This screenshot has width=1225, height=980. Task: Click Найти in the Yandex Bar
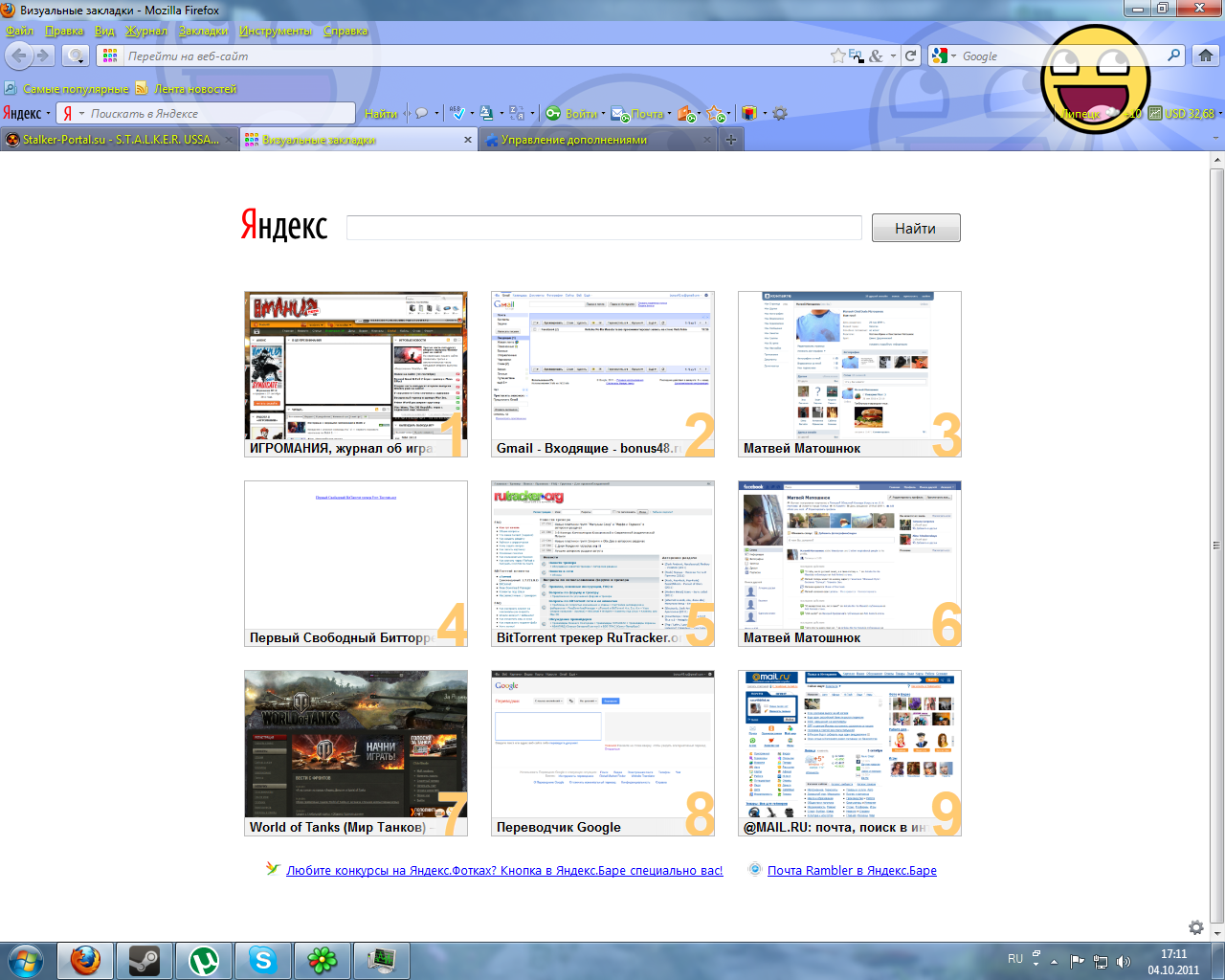click(381, 114)
